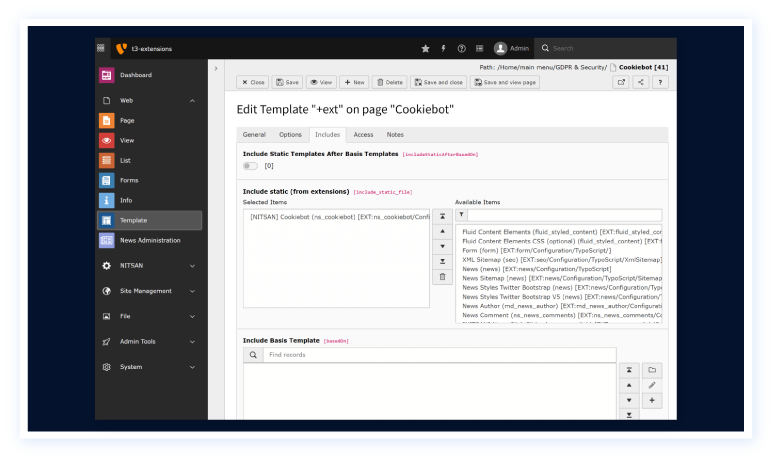Add new basis template with plus icon
770x456 pixels.
652,401
